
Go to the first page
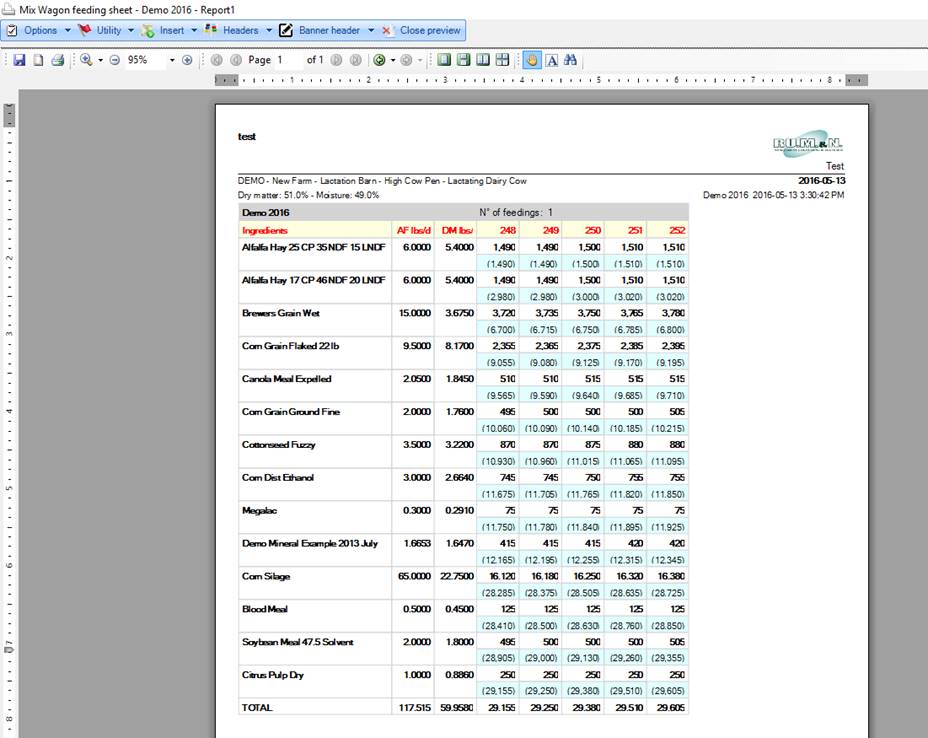coord(217,60)
